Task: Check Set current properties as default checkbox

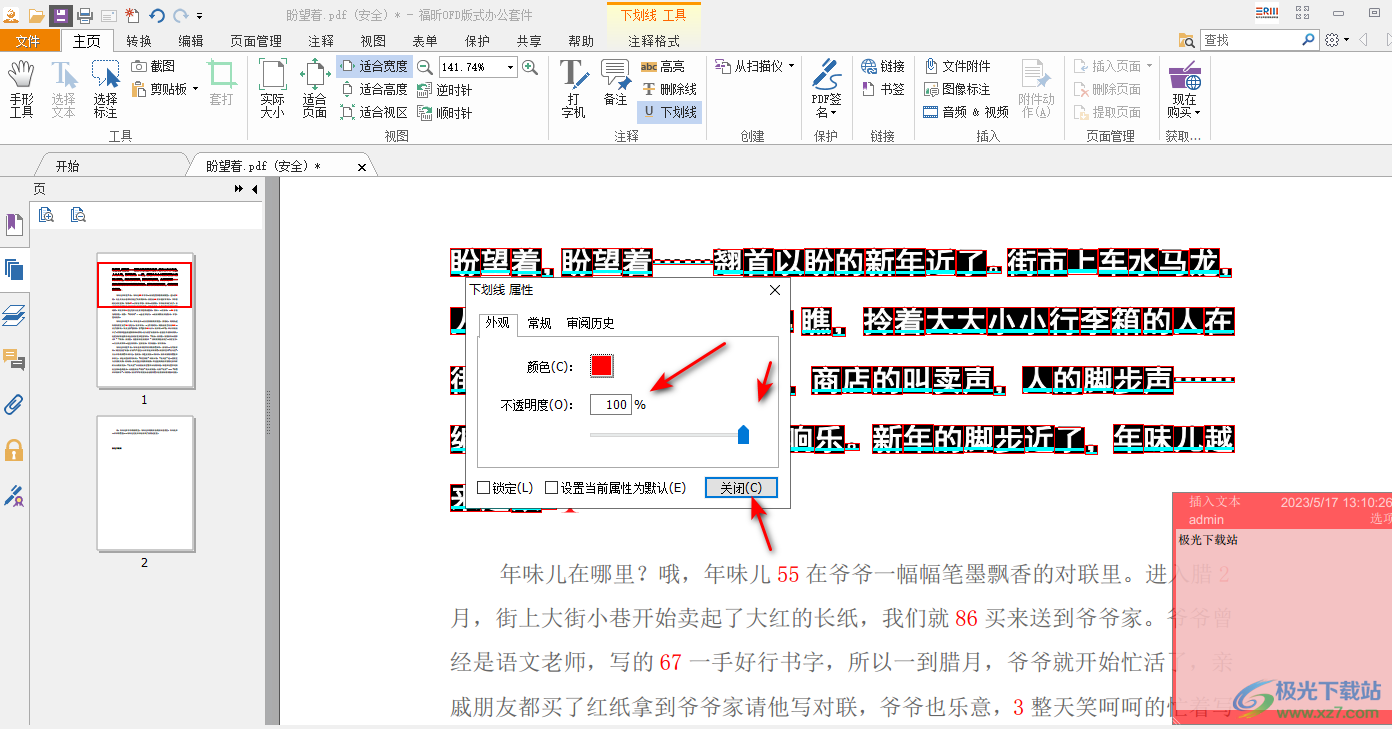Action: (551, 488)
